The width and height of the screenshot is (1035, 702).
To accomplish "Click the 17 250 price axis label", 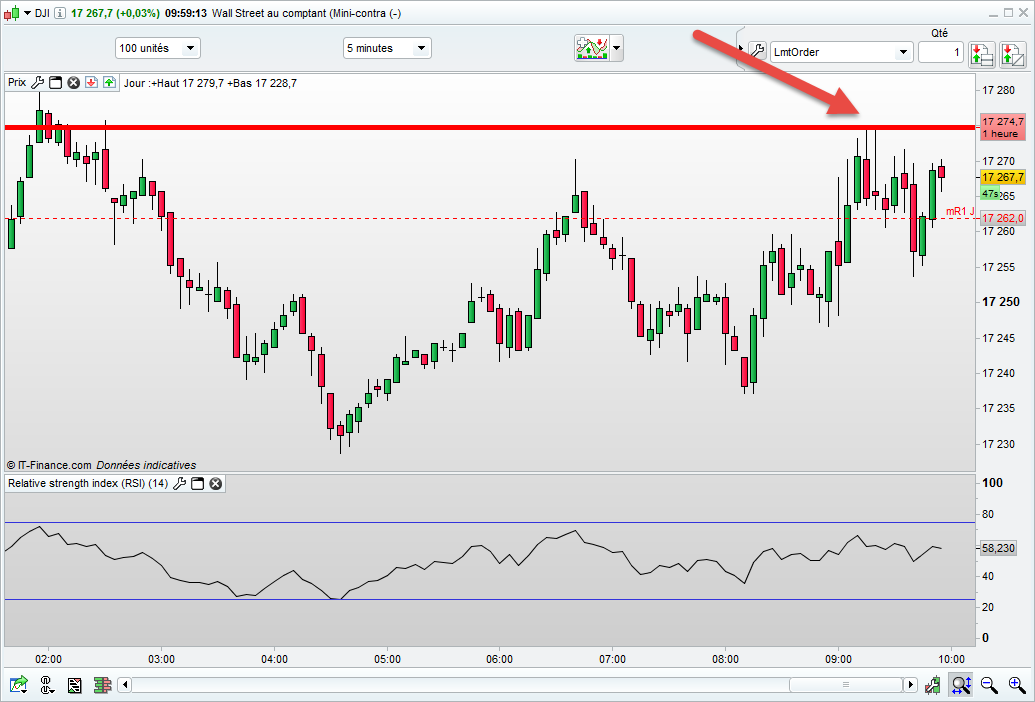I will [x=1001, y=302].
